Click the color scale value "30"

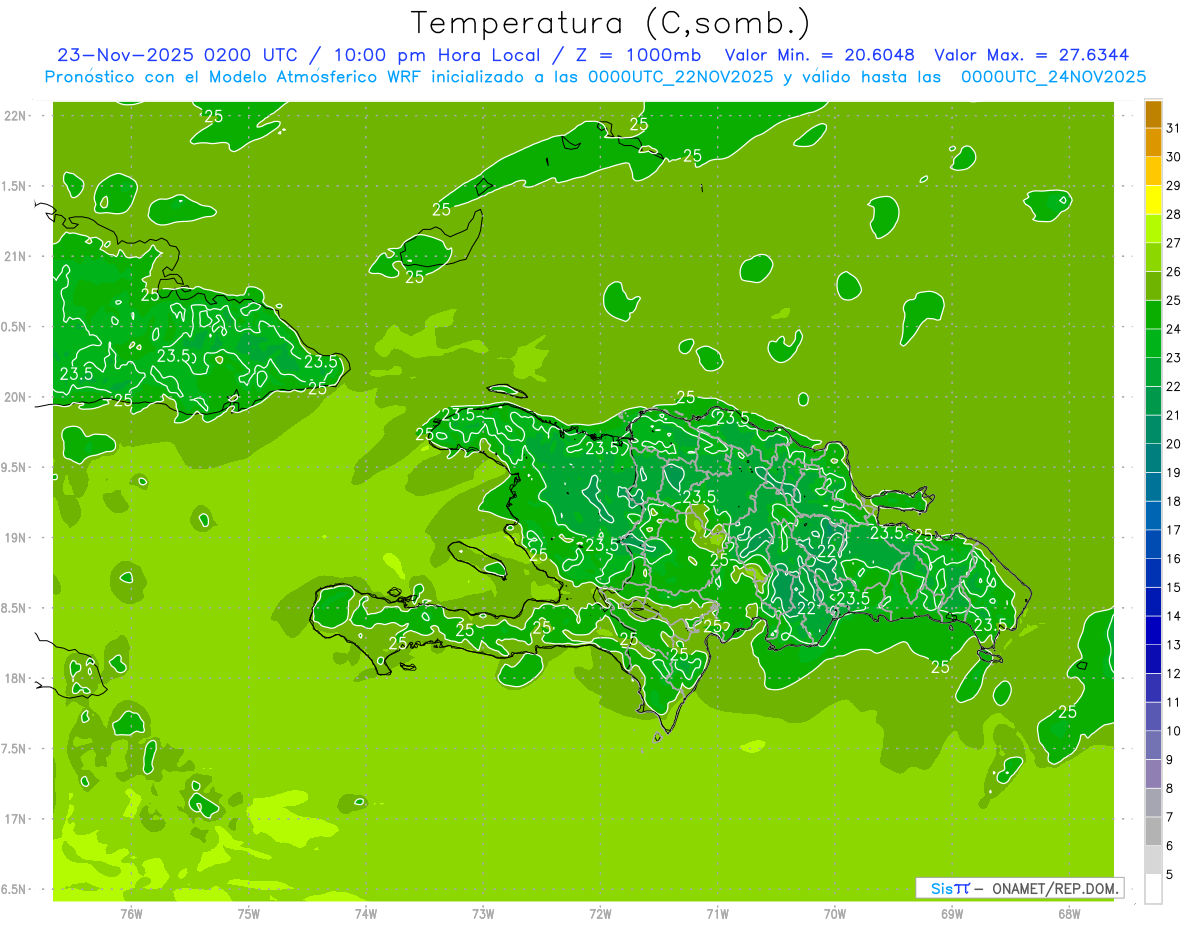pyautogui.click(x=1173, y=157)
